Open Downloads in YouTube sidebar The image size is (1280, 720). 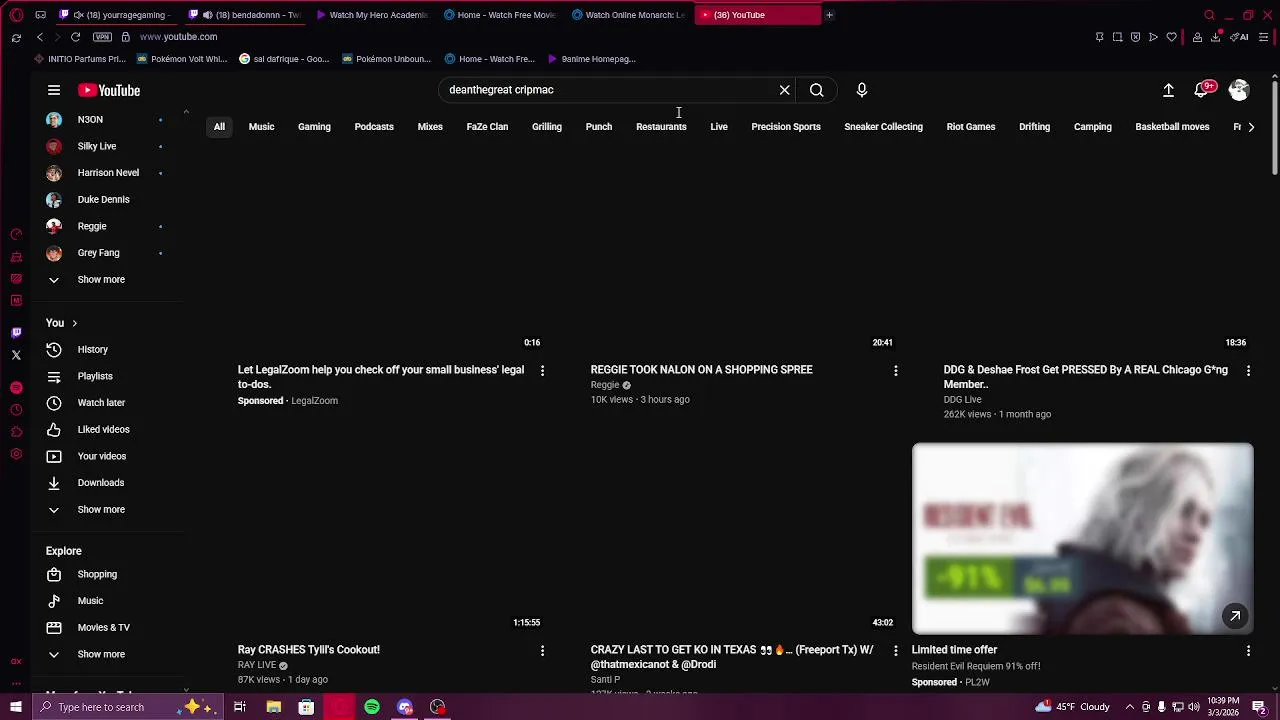pos(104,483)
